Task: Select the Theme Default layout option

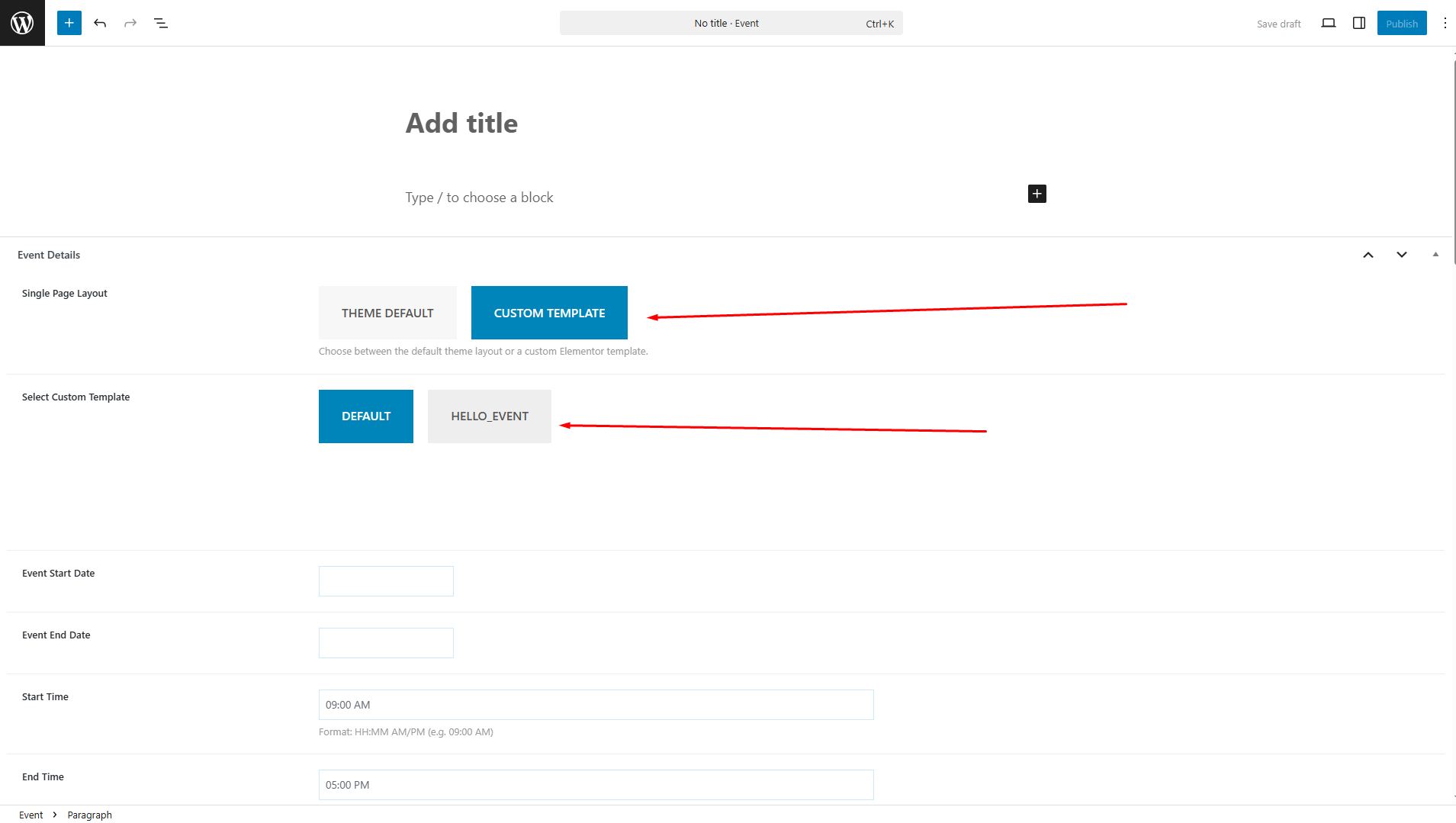Action: [x=387, y=313]
